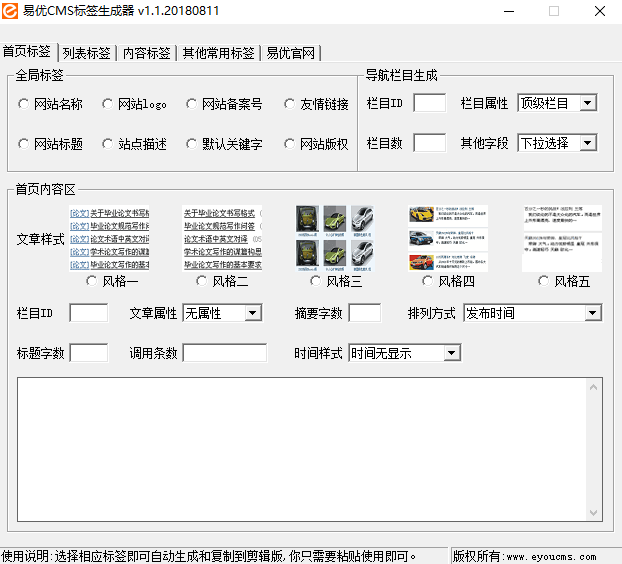The height and width of the screenshot is (564, 622).
Task: Select the 网站版权 radio option
Action: [290, 144]
